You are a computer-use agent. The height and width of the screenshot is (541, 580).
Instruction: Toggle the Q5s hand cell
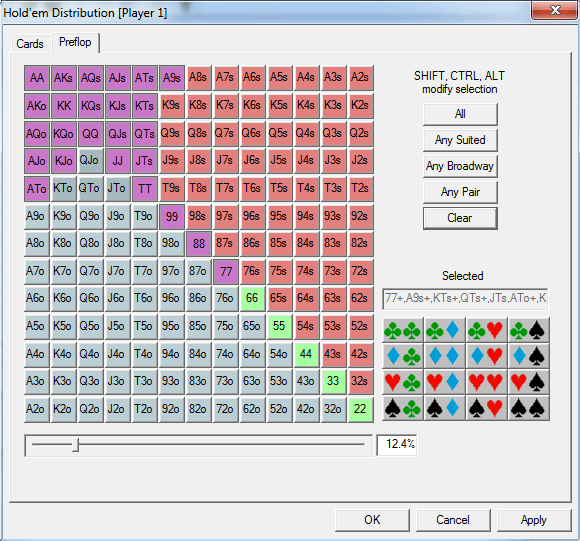click(x=280, y=133)
